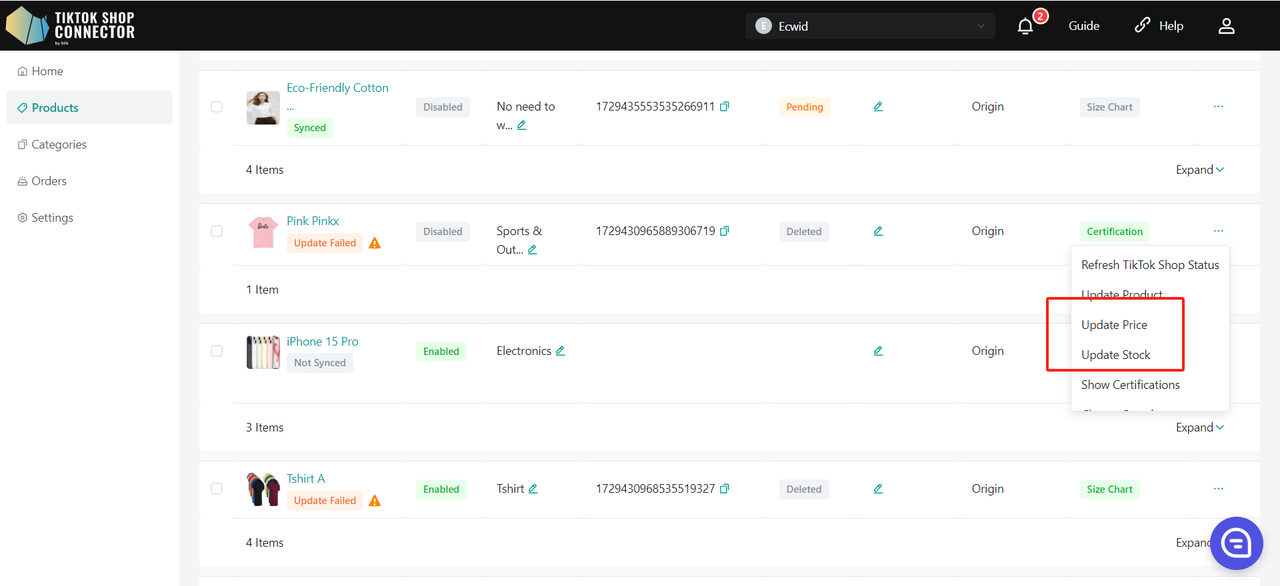The image size is (1280, 586).
Task: Open the user account icon
Action: (1227, 26)
